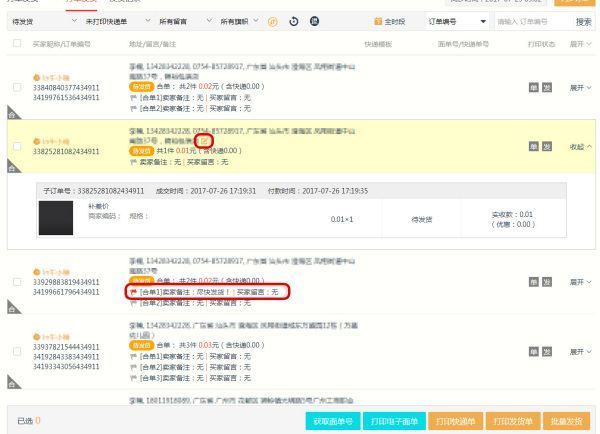Image resolution: width=600 pixels, height=434 pixels.
Task: Click the 发 status icon in first order
Action: pyautogui.click(x=547, y=88)
